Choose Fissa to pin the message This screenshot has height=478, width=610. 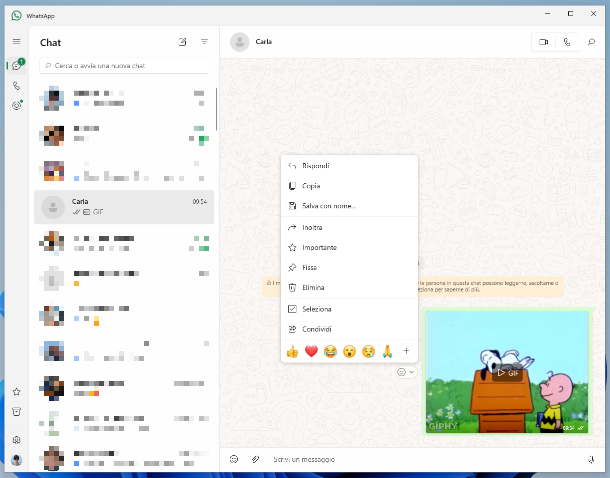coord(349,268)
